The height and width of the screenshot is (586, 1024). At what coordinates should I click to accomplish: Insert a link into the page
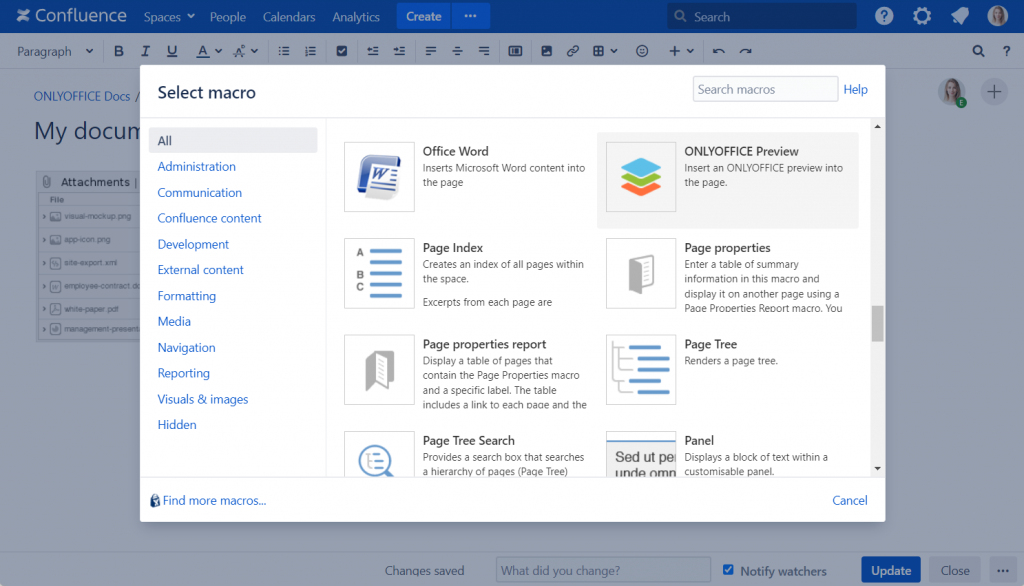tap(572, 50)
